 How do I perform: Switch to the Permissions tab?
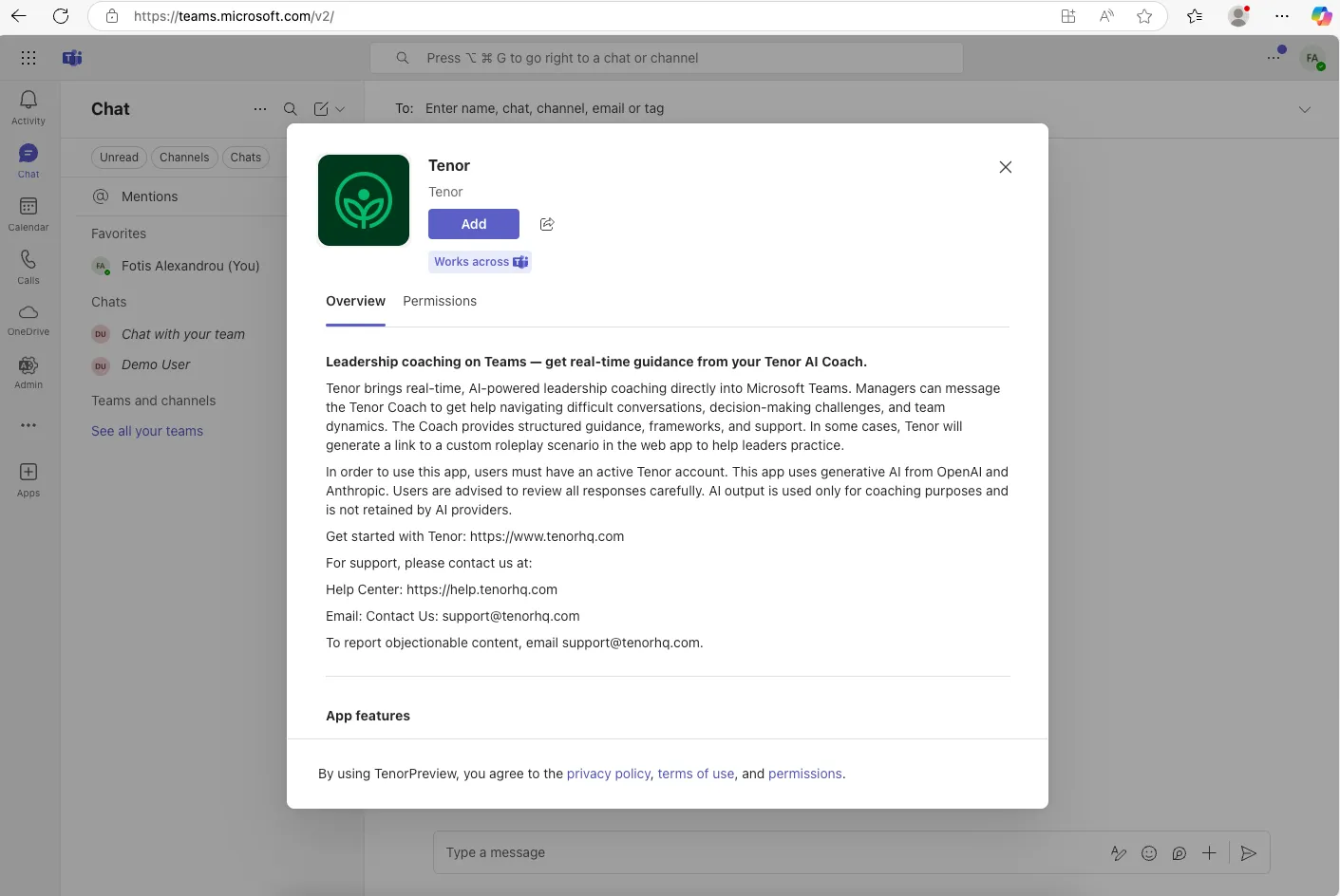tap(440, 301)
